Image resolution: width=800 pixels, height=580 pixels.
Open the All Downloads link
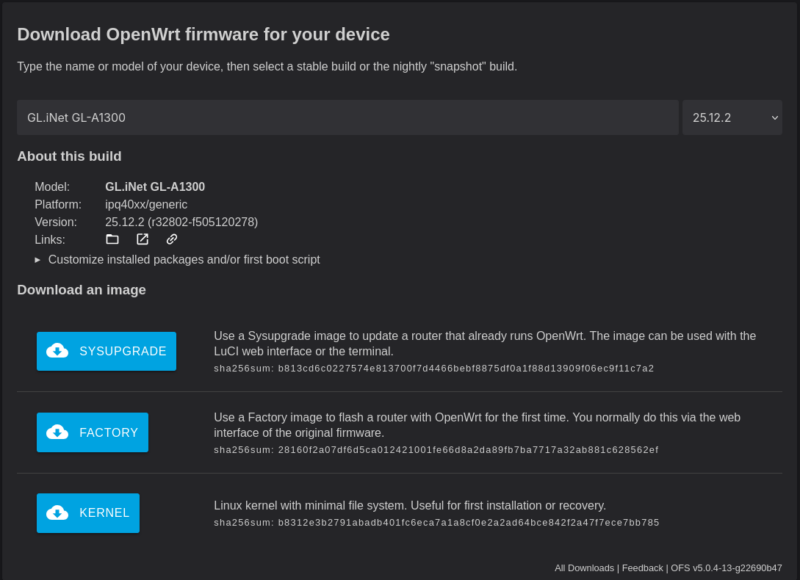tap(585, 568)
